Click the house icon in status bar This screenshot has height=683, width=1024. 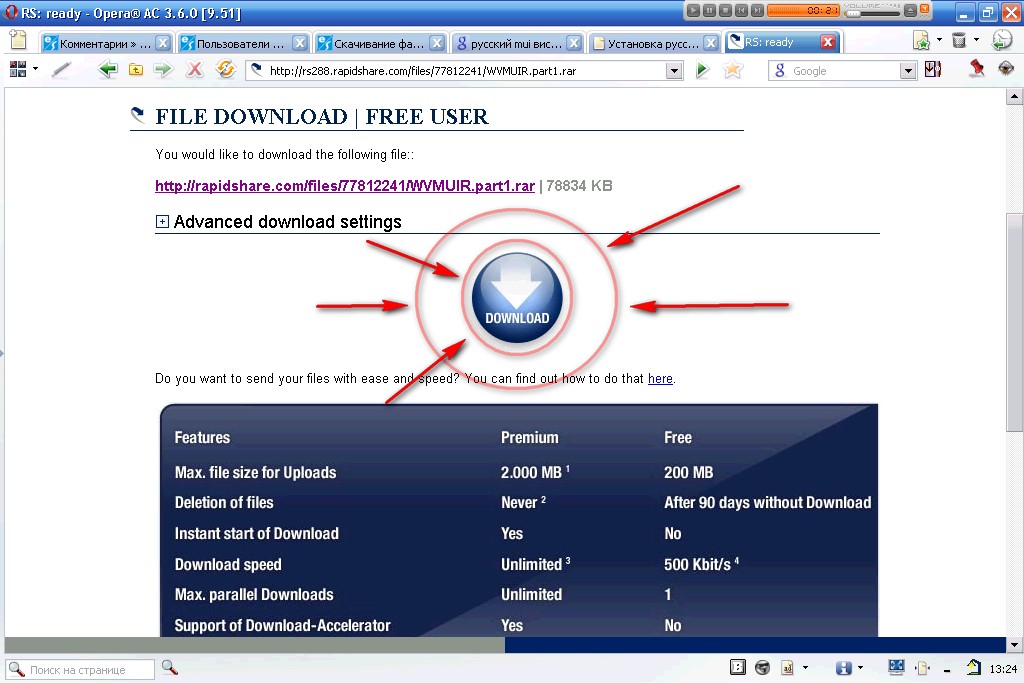(x=974, y=667)
